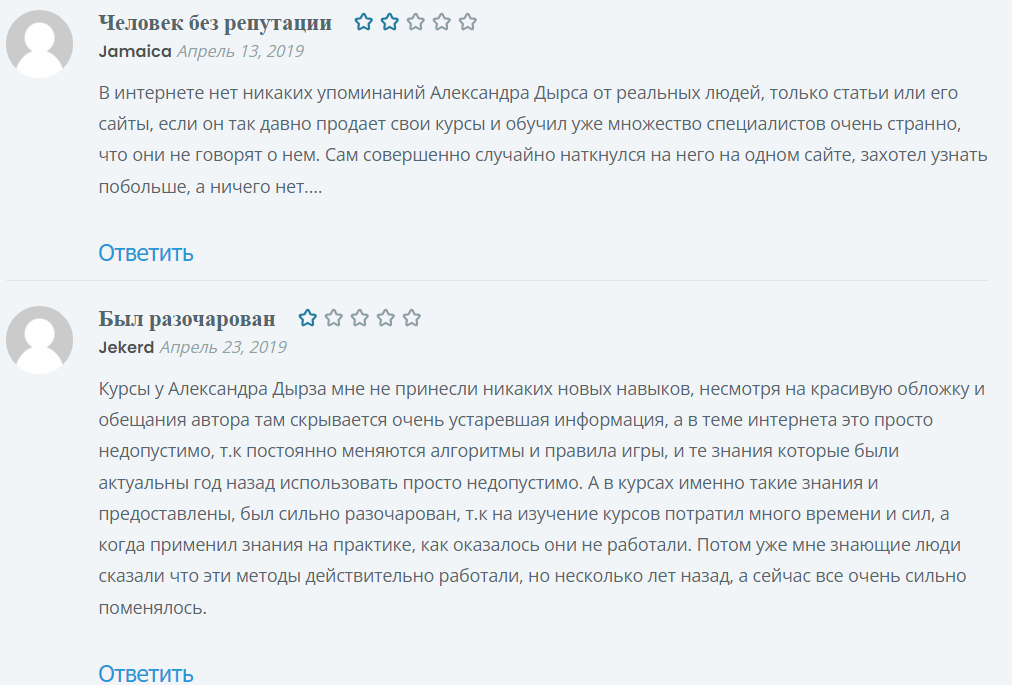The height and width of the screenshot is (685, 1012).
Task: Click fifth star in Jamaica's review rating
Action: point(468,22)
